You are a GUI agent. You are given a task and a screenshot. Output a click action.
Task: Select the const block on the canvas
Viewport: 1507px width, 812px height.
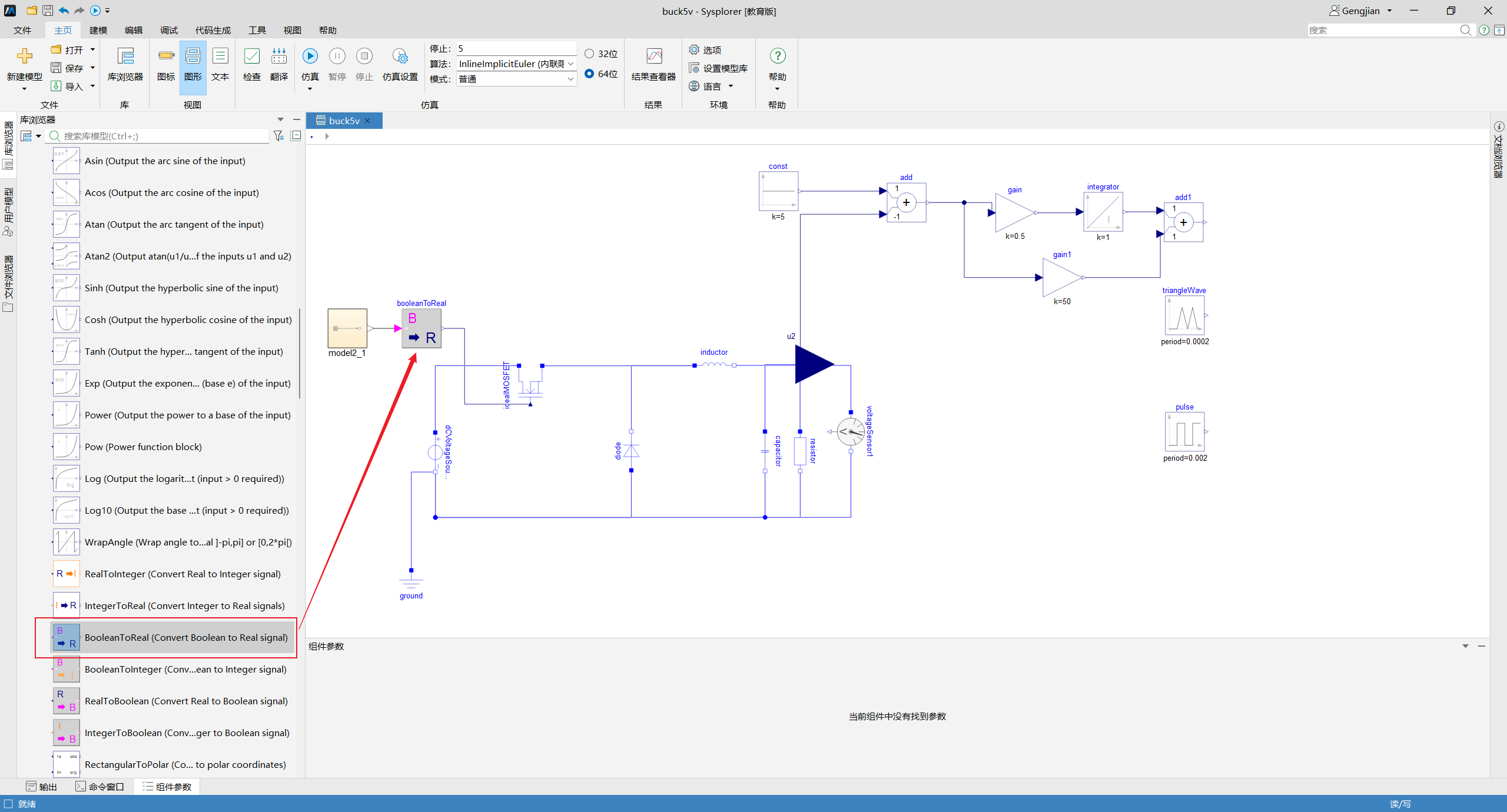tap(778, 191)
